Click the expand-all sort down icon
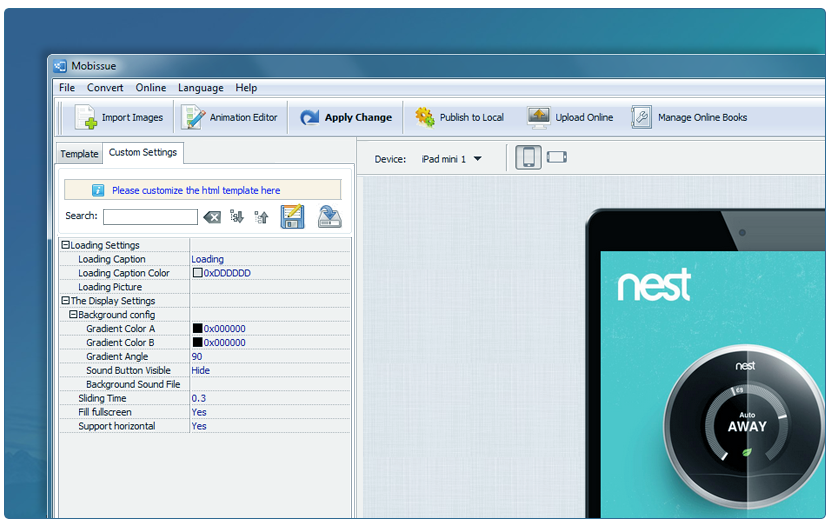Screen dimensions: 831x527 tap(236, 216)
